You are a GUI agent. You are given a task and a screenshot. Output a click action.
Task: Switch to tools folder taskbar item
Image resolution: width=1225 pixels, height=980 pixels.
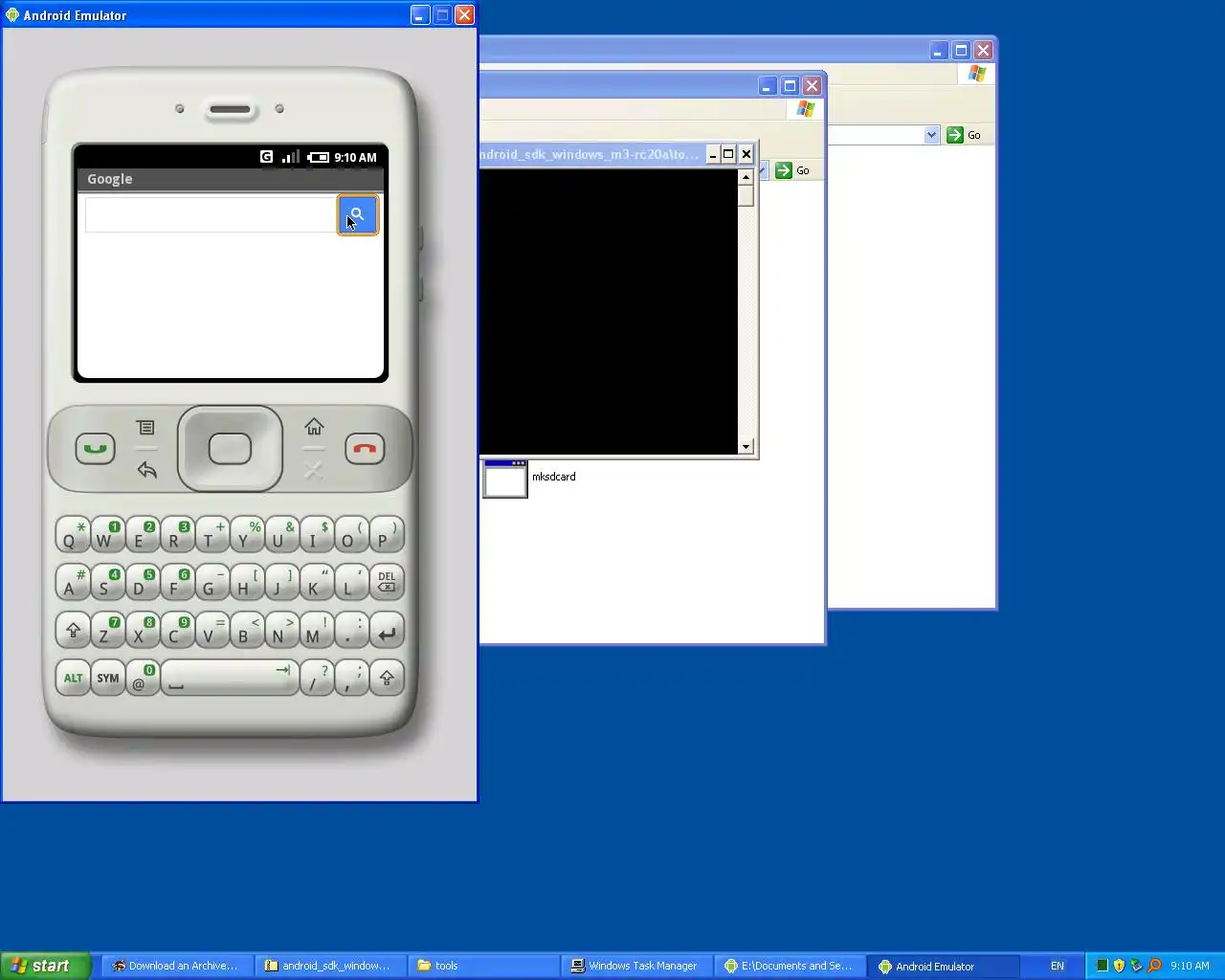[x=484, y=966]
